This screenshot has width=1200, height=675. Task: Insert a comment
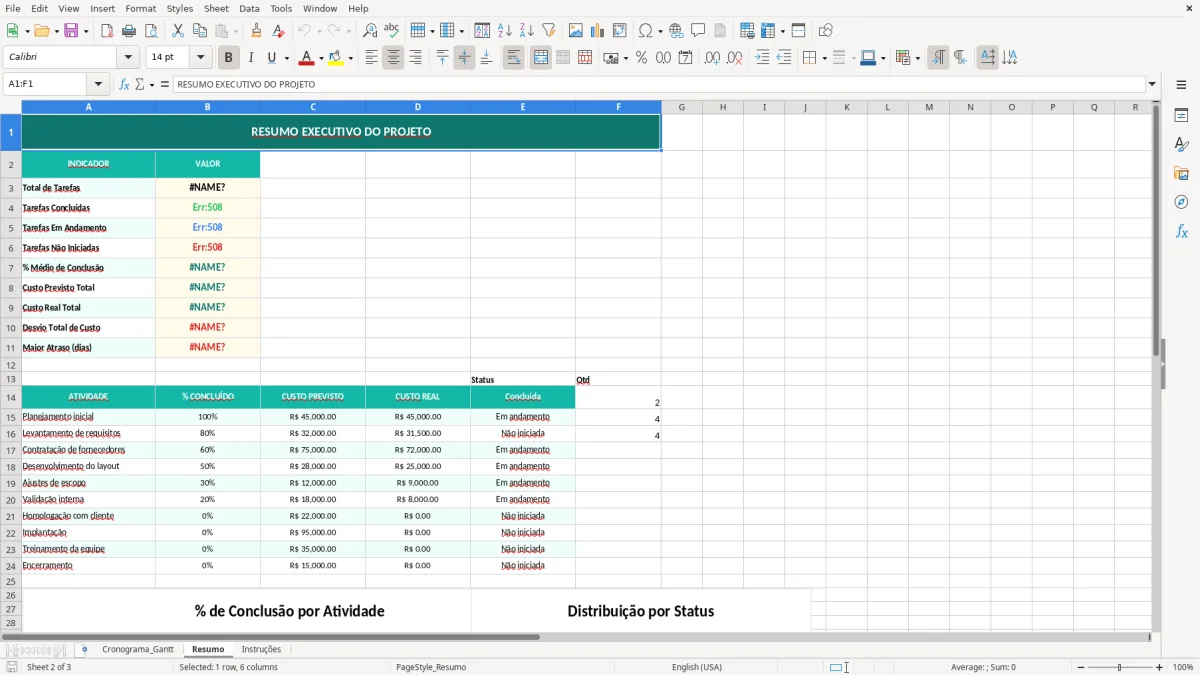(x=698, y=31)
